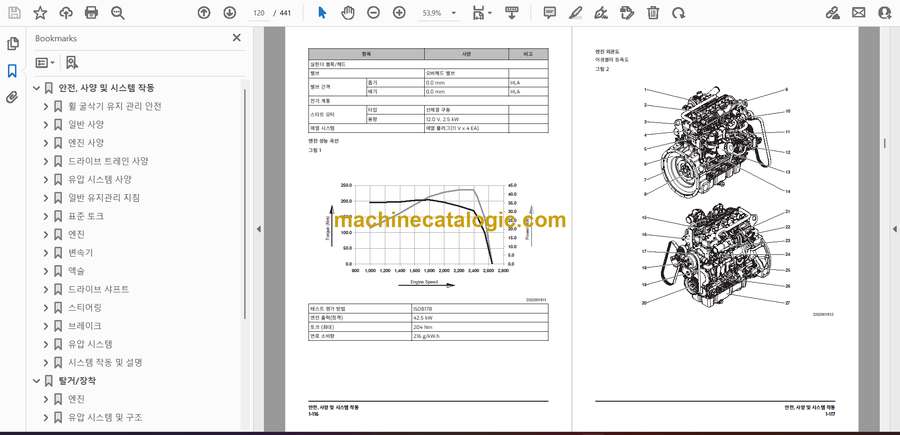The width and height of the screenshot is (900, 435).
Task: Go to previous page arrow
Action: [204, 13]
